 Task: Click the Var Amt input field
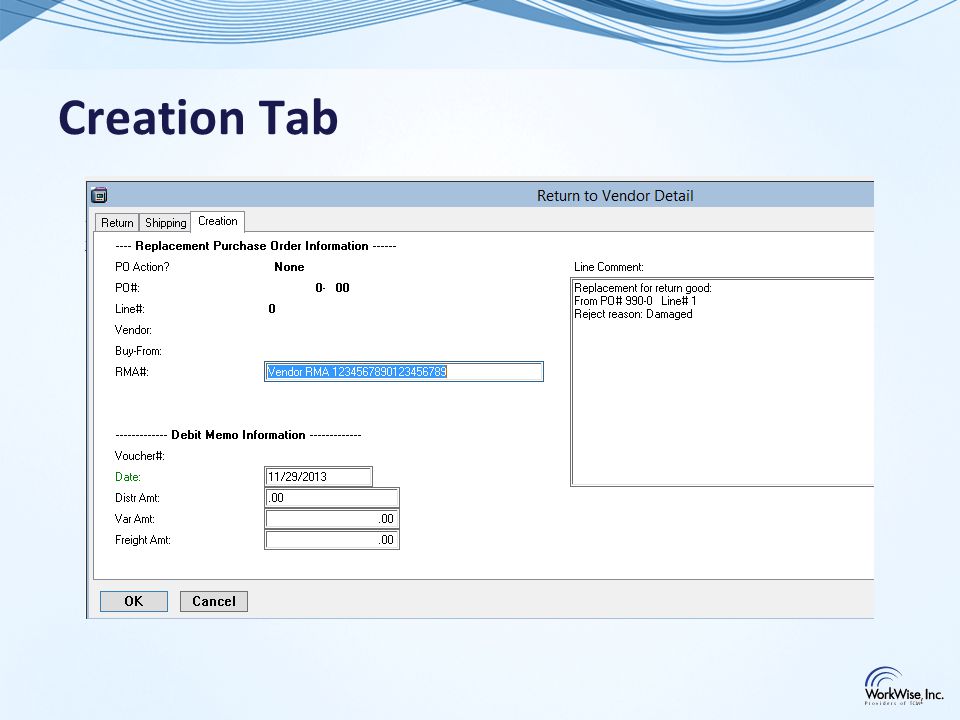(x=332, y=519)
